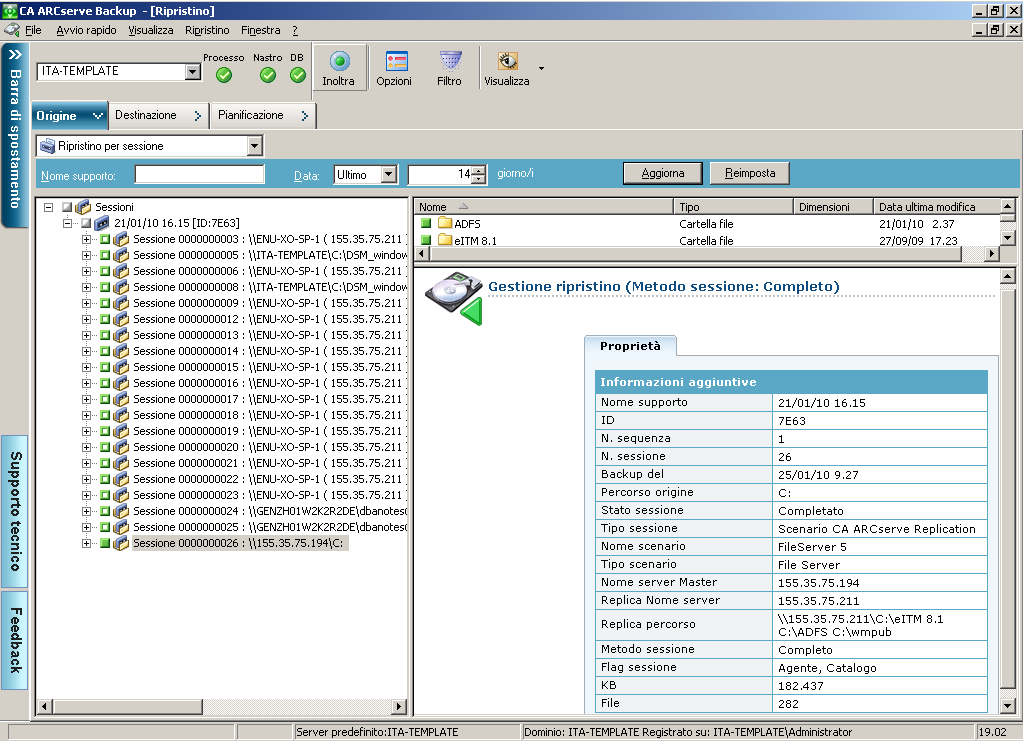Open the ITA-TEMPLATE server dropdown

point(193,72)
